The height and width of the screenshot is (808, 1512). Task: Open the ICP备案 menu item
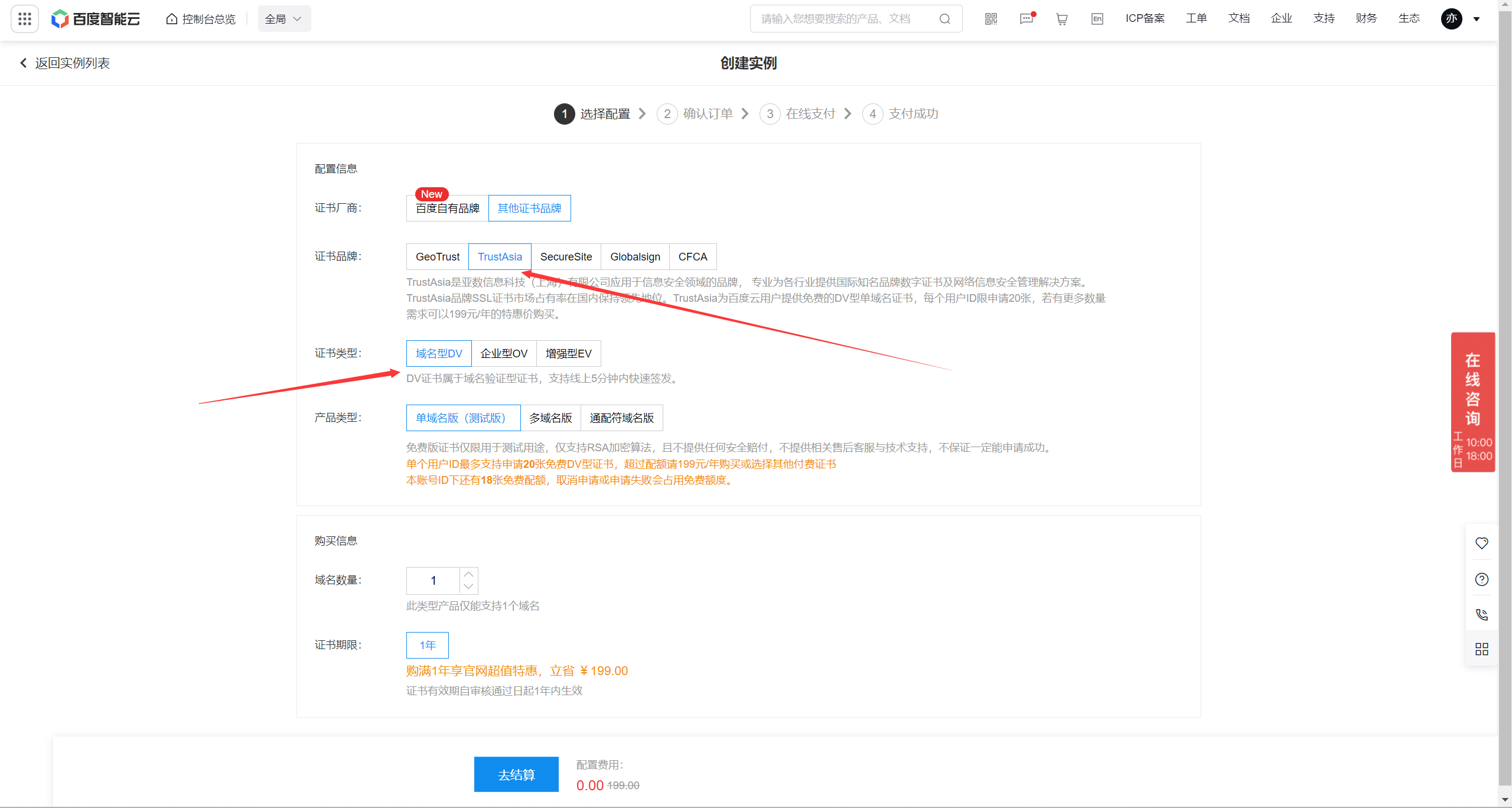[x=1145, y=18]
